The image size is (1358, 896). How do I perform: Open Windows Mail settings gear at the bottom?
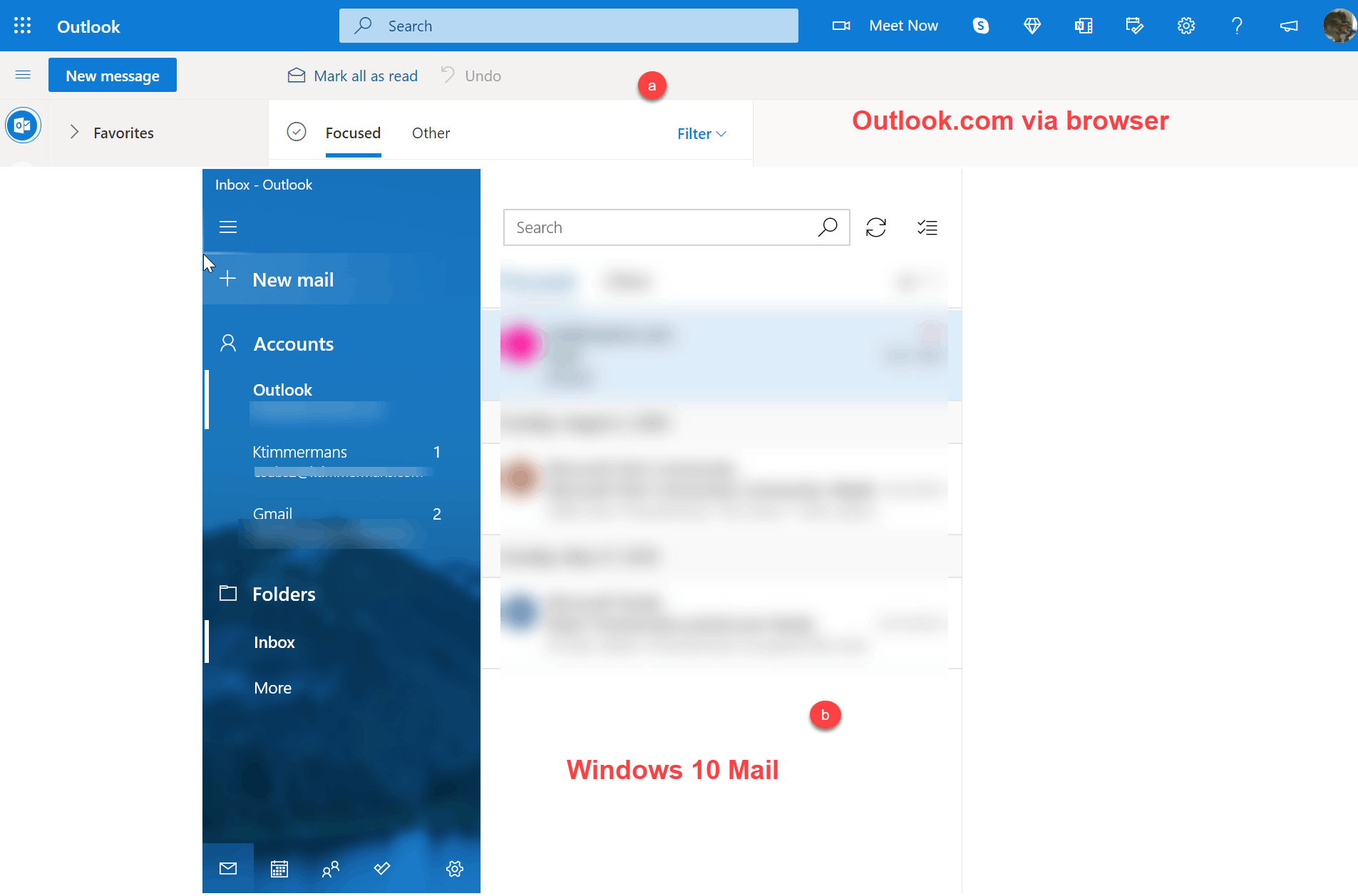pyautogui.click(x=455, y=868)
